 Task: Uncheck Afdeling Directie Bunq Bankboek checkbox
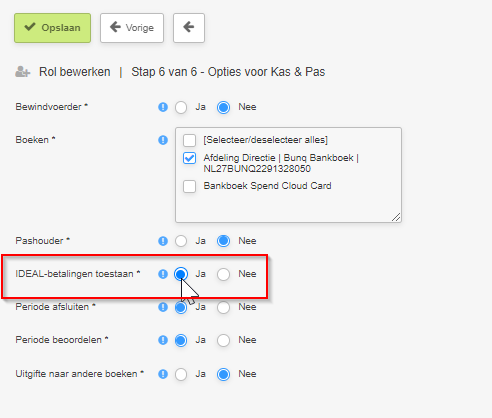tap(189, 158)
